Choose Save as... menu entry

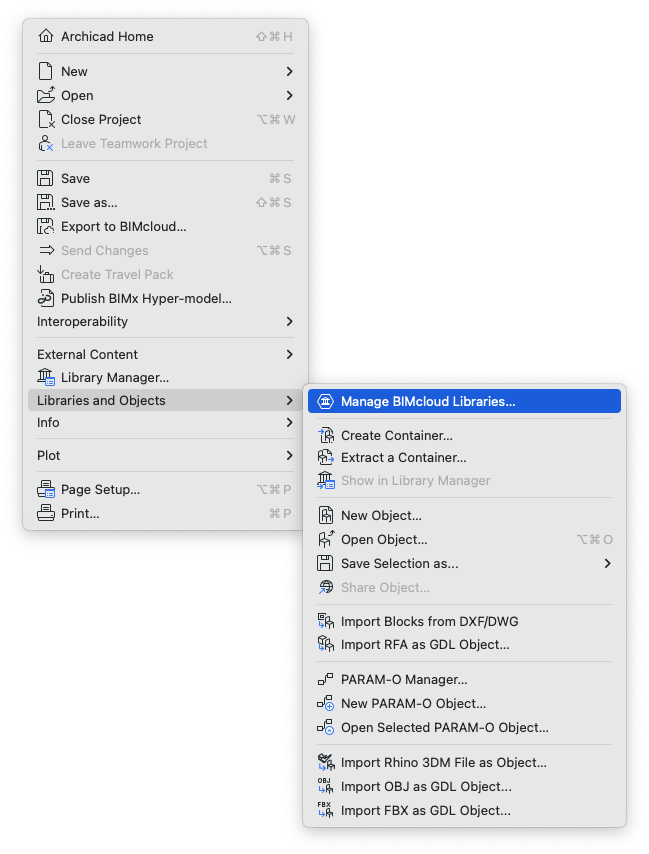pyautogui.click(x=165, y=203)
